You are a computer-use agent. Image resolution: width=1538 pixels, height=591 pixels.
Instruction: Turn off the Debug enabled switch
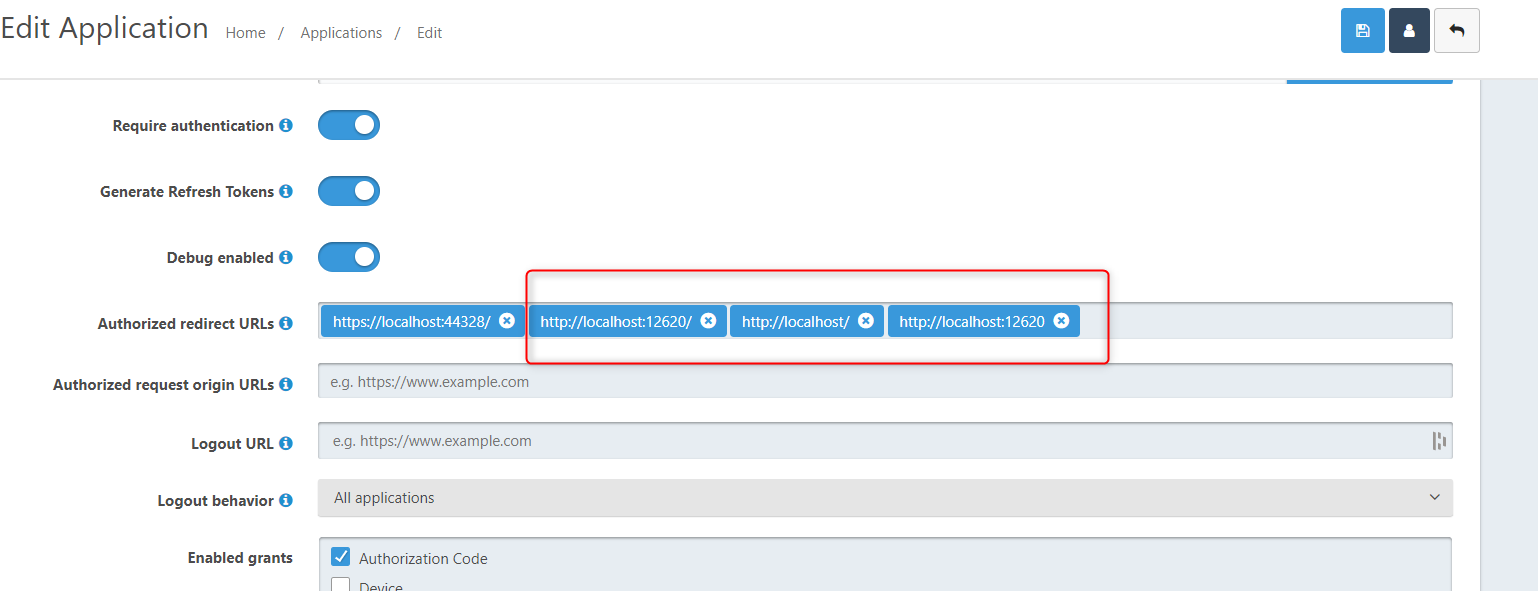point(349,257)
